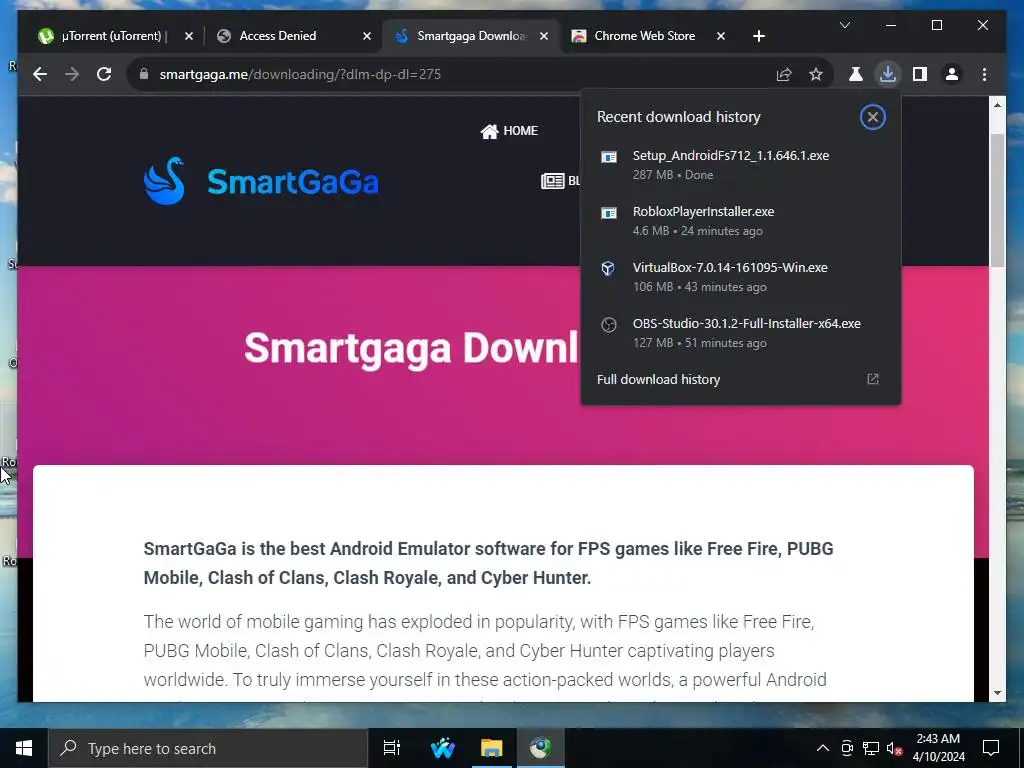Click the blog newspaper icon in navigation
Viewport: 1024px width, 768px height.
coord(552,181)
